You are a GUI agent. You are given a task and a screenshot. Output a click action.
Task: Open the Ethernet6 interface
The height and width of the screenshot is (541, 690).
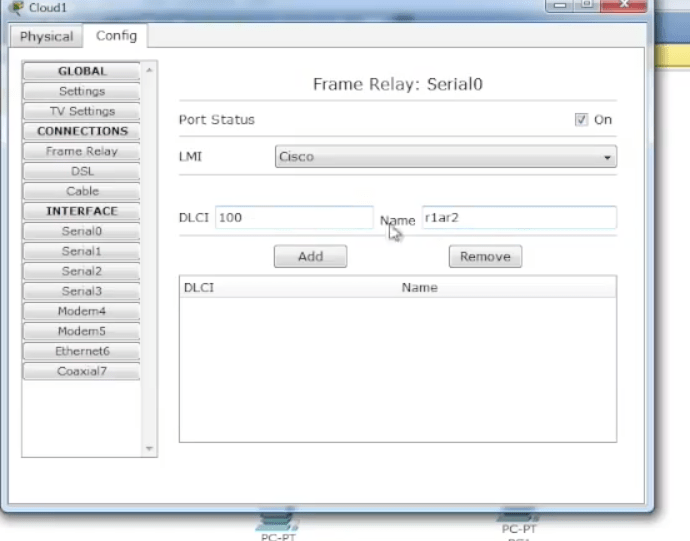point(82,351)
